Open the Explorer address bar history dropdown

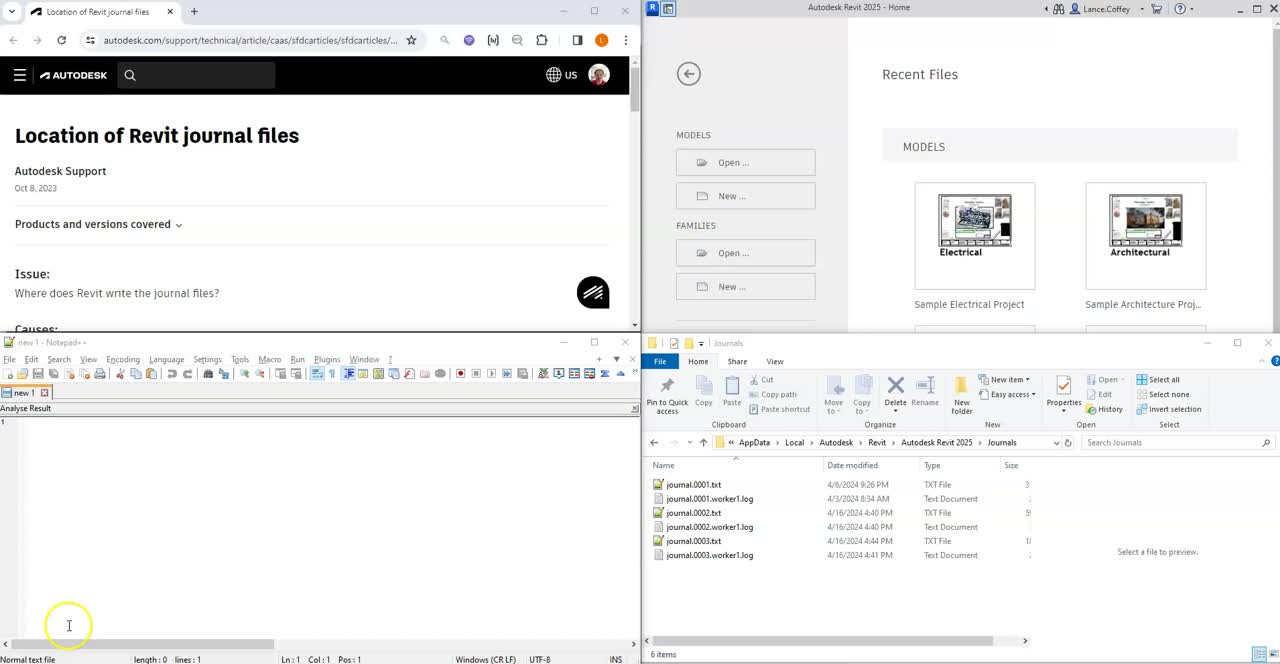(x=1056, y=442)
